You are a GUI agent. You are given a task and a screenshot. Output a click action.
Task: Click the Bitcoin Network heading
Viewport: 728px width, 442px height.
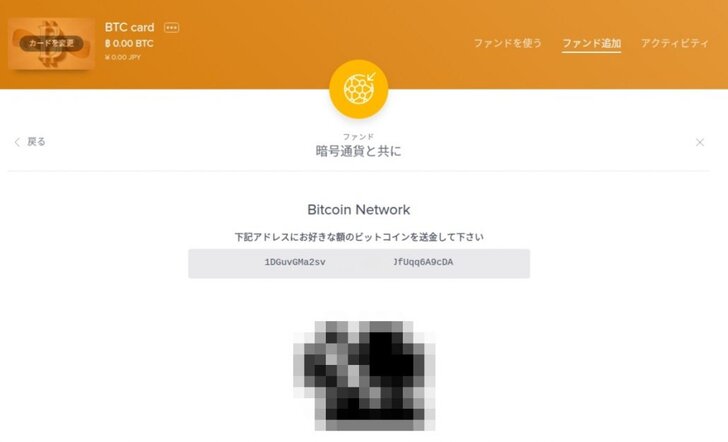pos(359,210)
